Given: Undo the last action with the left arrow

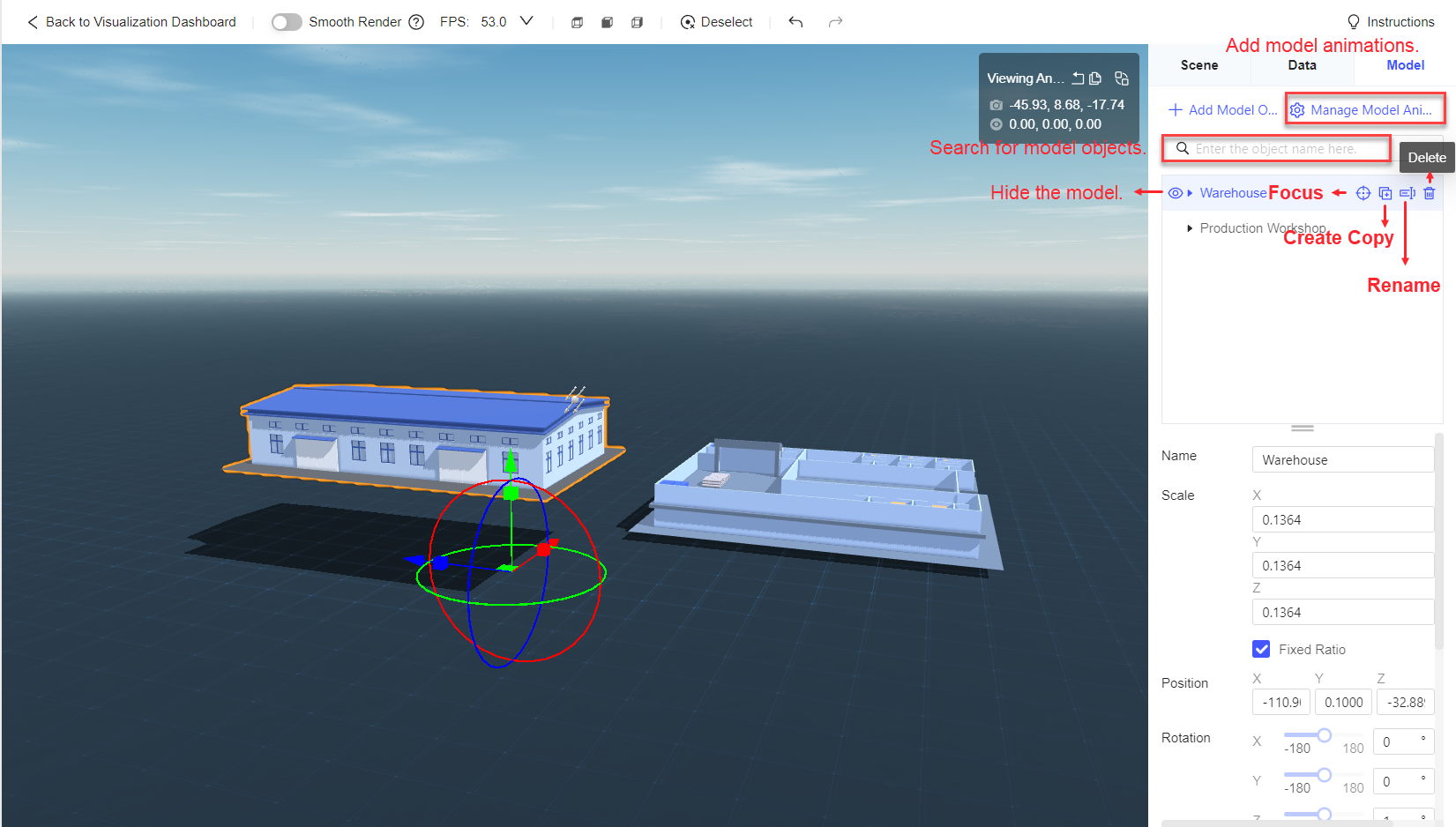Looking at the screenshot, I should tap(795, 22).
